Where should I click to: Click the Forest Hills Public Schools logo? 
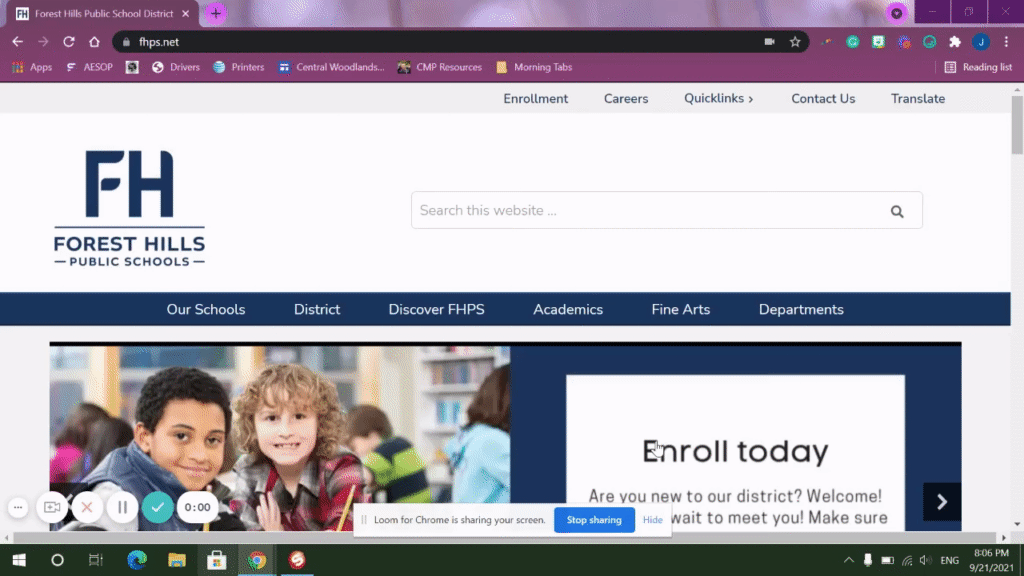click(129, 208)
